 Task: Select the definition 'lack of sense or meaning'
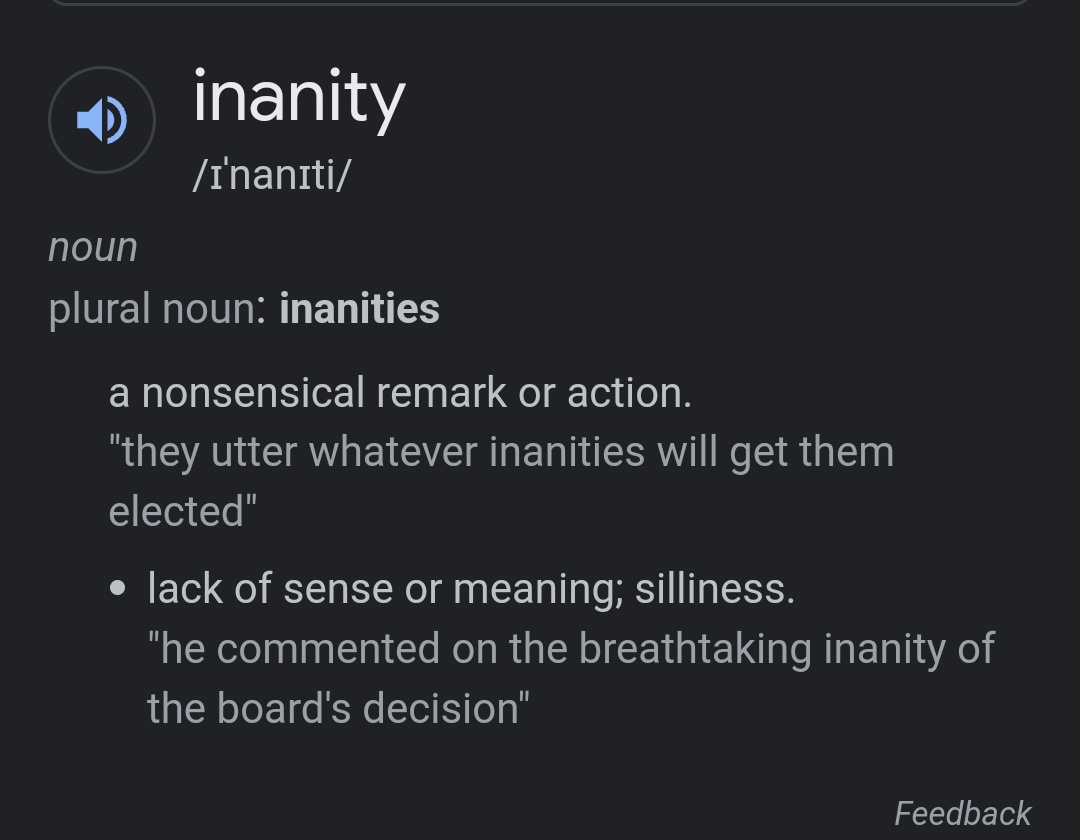(470, 588)
